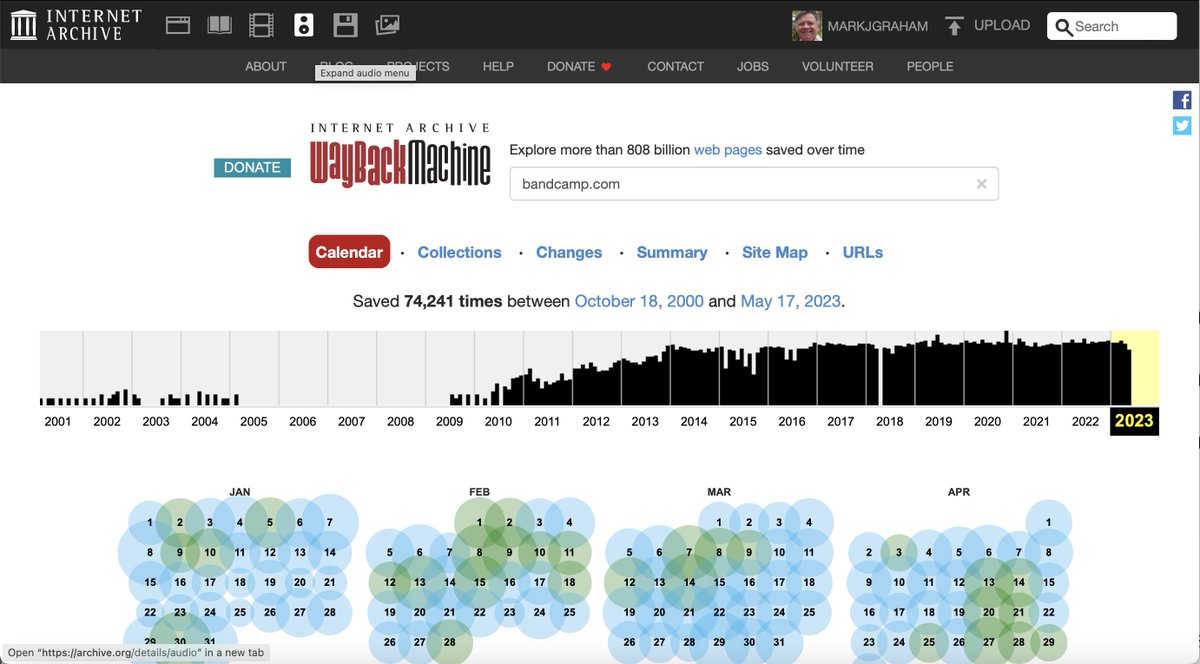The height and width of the screenshot is (664, 1200).
Task: Open the DONATE heart nav item
Action: (579, 66)
